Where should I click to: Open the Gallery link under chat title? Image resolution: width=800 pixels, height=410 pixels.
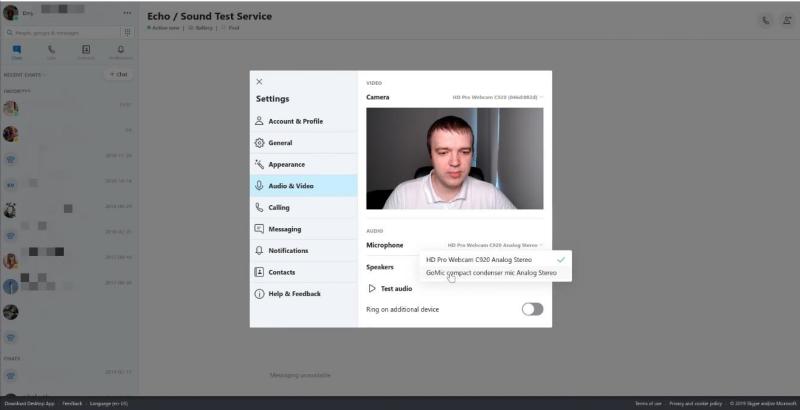click(201, 28)
